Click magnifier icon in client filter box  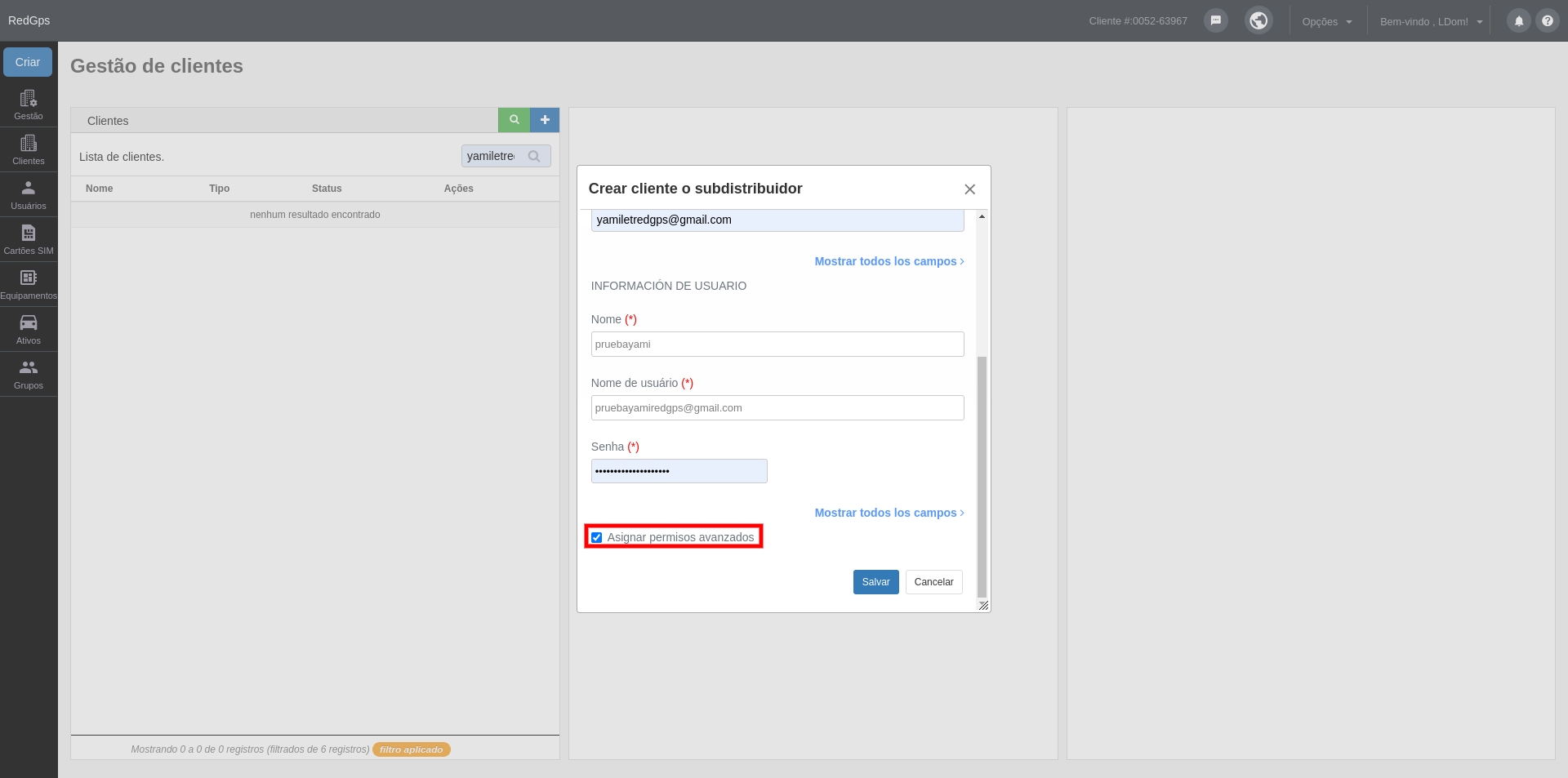(534, 156)
